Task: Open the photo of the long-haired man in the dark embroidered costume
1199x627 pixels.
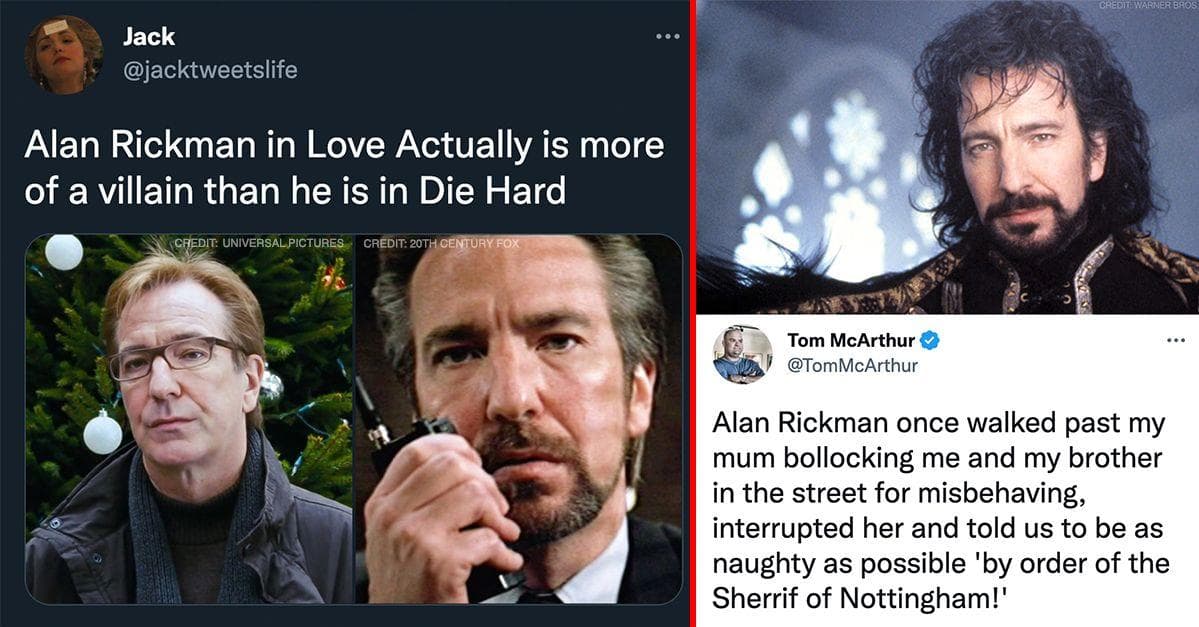Action: click(947, 158)
